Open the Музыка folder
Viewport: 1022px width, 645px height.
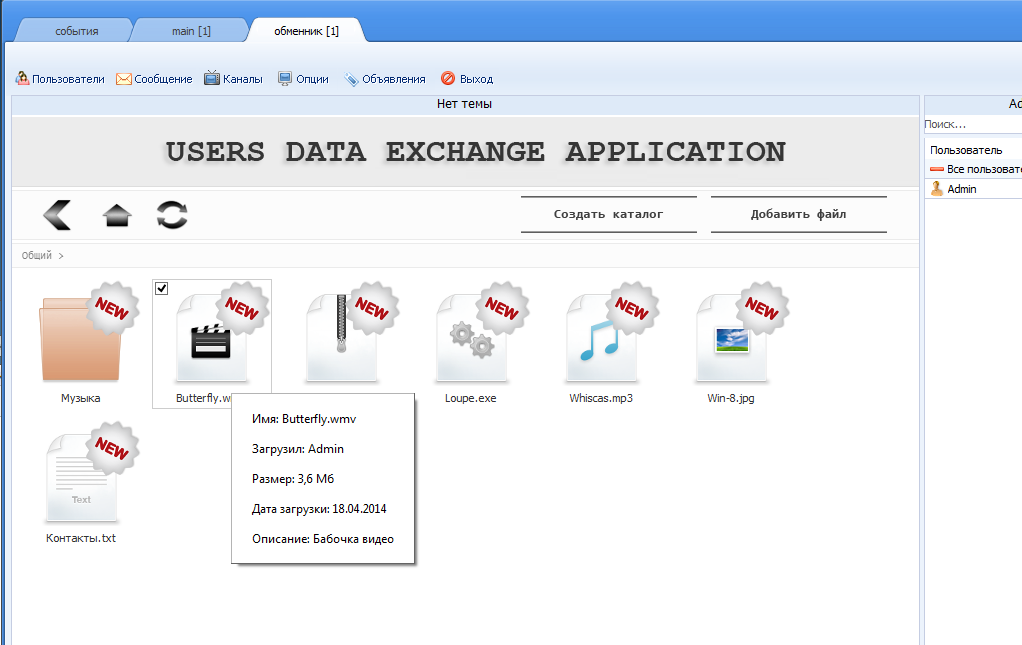pos(81,340)
